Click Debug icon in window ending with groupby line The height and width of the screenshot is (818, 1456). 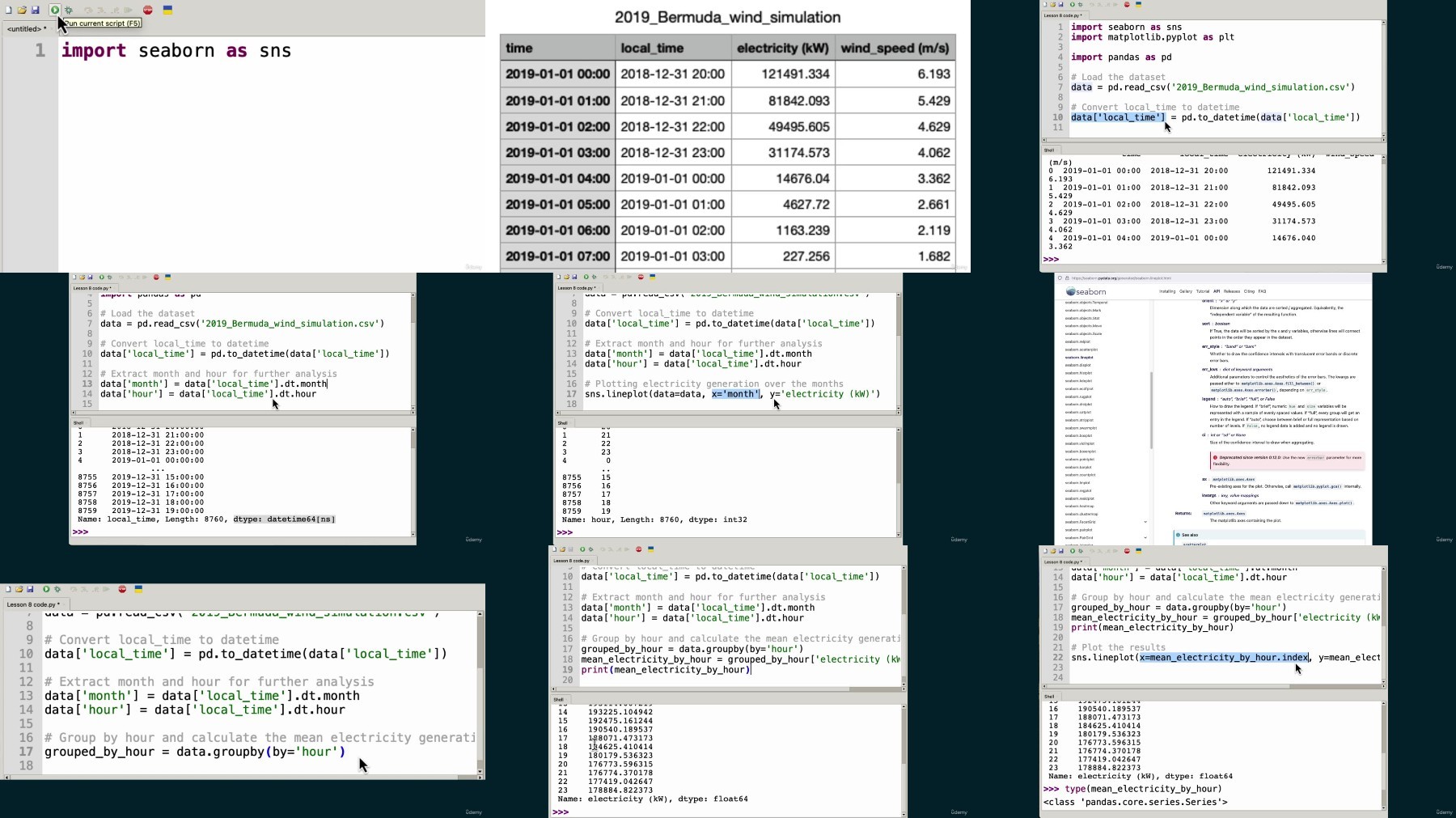[57, 589]
